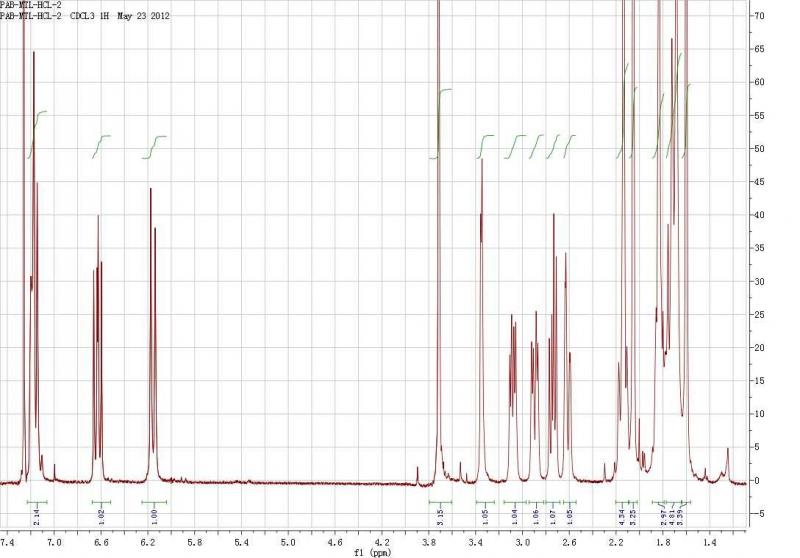800x558 pixels.
Task: Select the integration value 1.04
Action: click(514, 518)
